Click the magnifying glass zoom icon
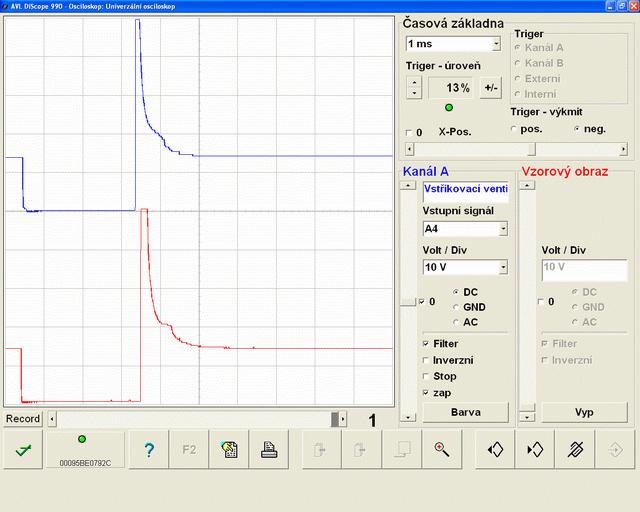The width and height of the screenshot is (640, 512). (441, 449)
